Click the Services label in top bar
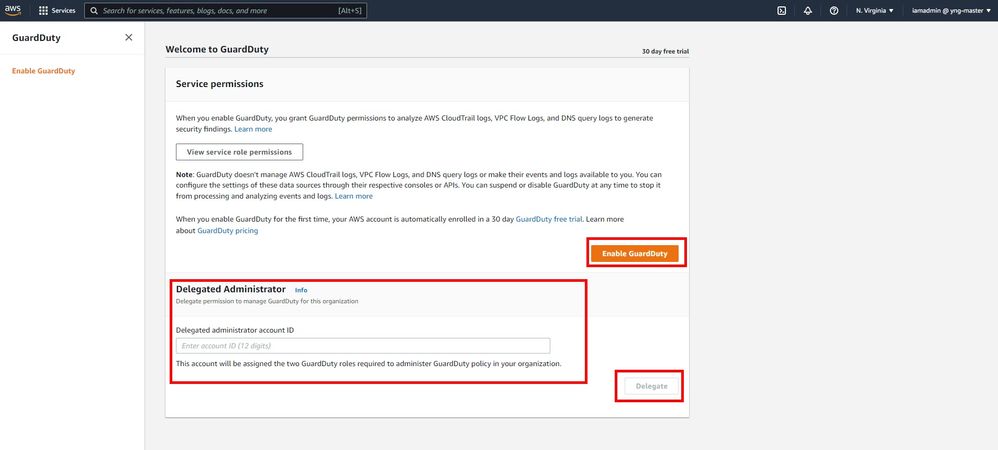Image resolution: width=998 pixels, height=450 pixels. 64,11
